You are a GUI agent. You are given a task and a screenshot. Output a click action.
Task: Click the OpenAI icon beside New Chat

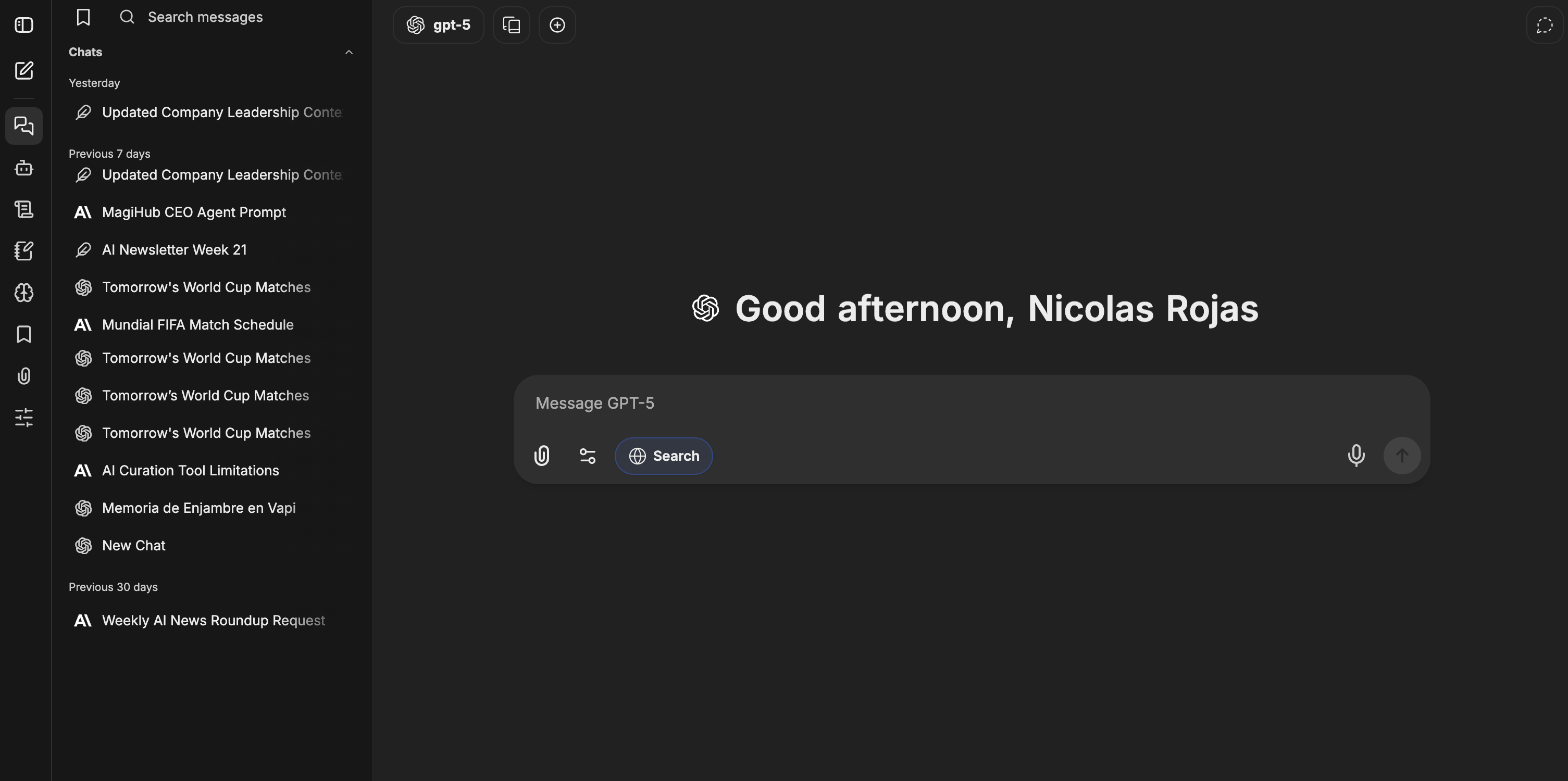[x=83, y=546]
